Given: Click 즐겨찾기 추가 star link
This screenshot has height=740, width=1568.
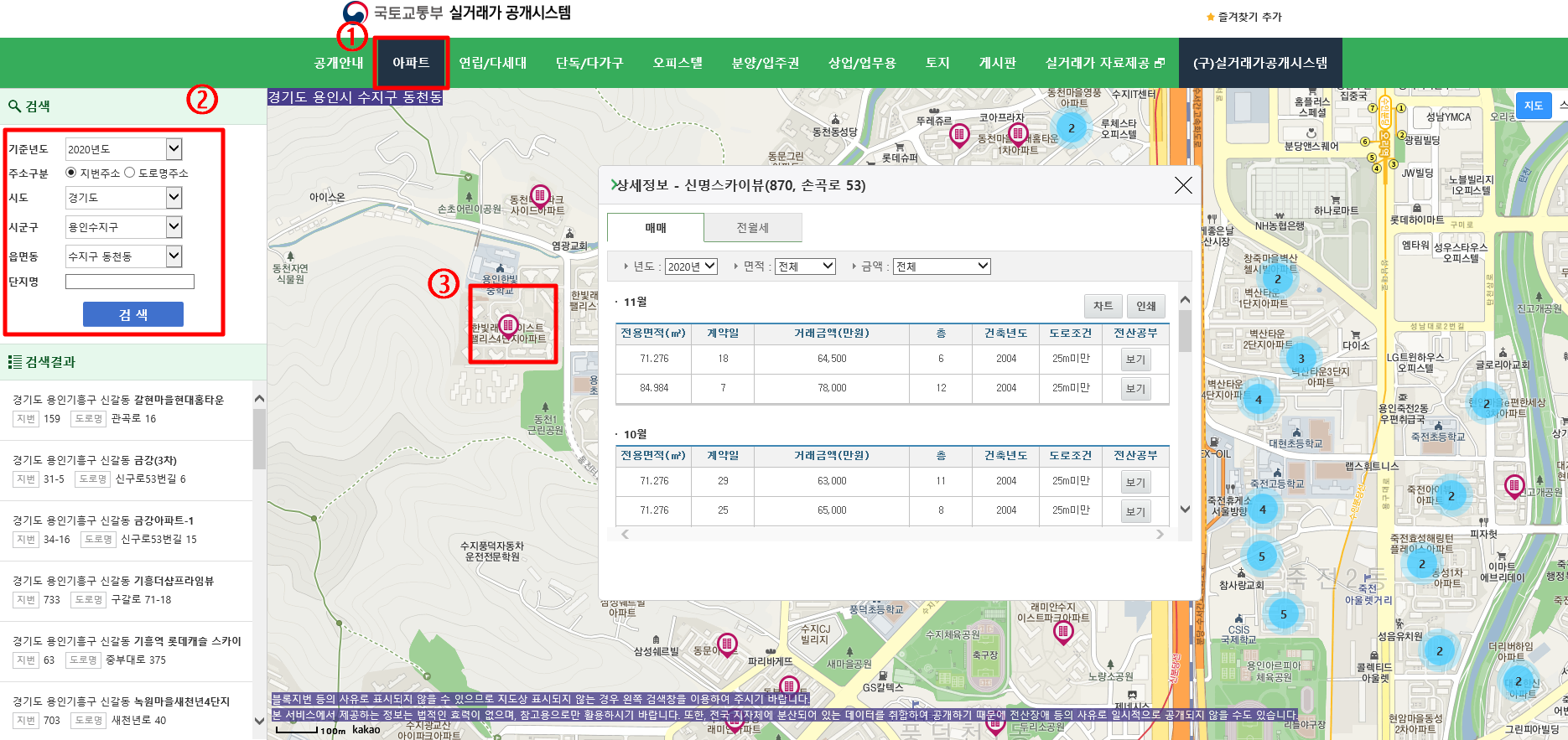Looking at the screenshot, I should pos(1243,17).
